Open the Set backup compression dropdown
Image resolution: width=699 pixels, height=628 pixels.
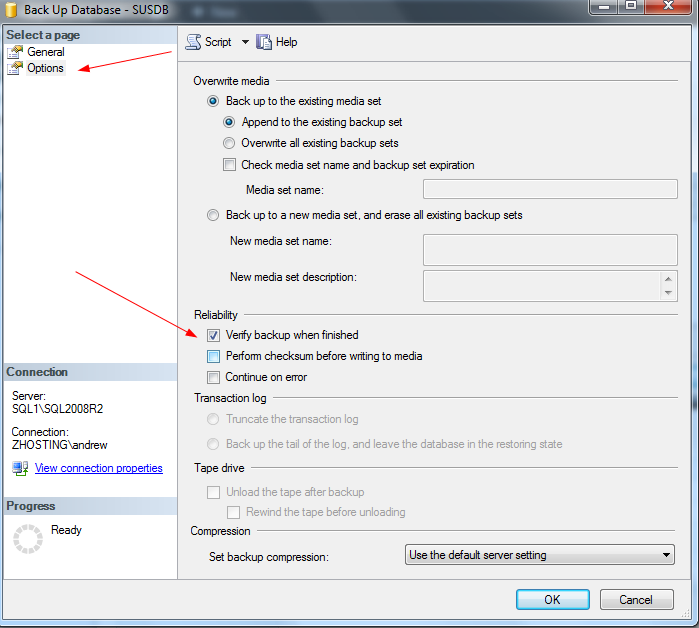539,555
